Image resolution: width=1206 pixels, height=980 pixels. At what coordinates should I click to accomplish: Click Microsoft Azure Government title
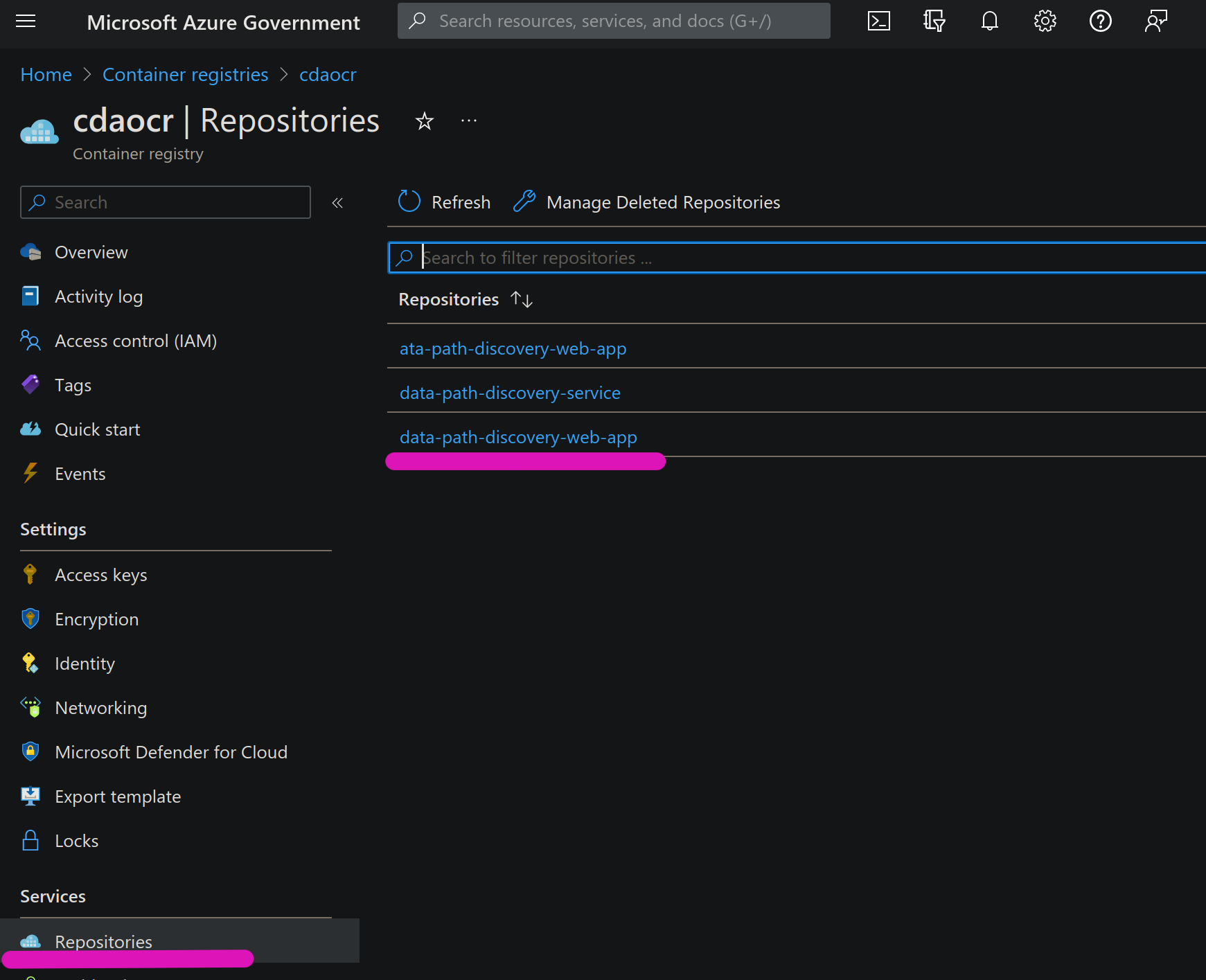click(x=223, y=22)
